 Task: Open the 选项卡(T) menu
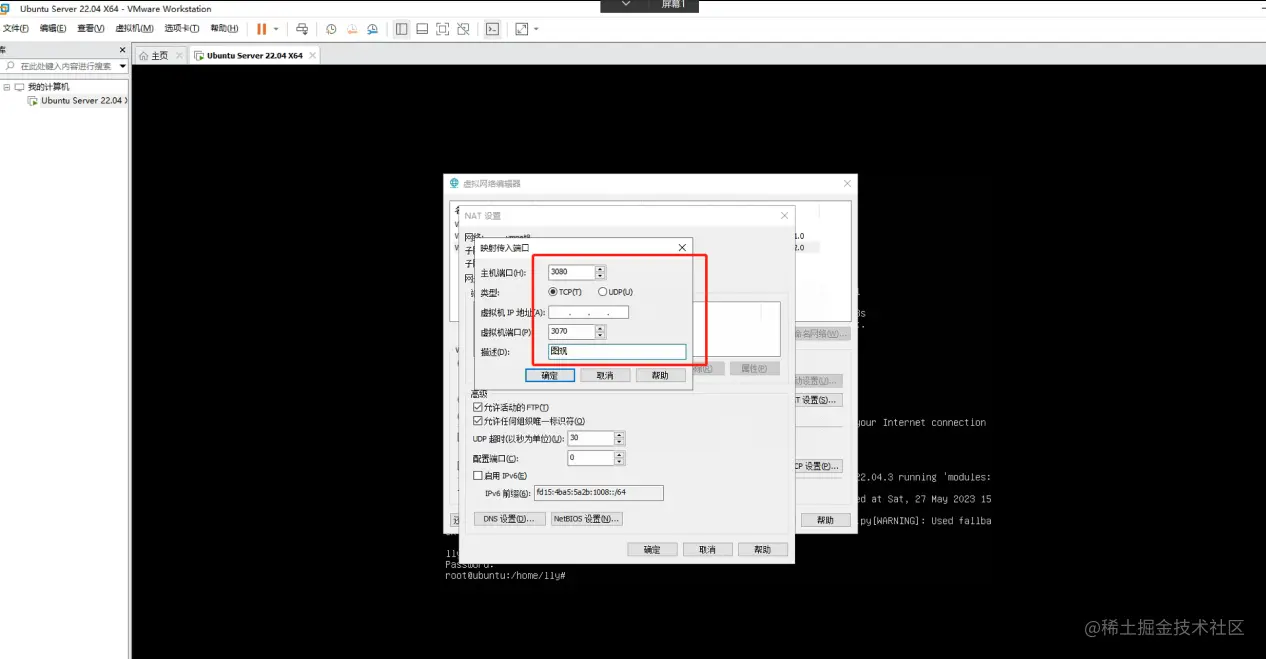point(182,28)
